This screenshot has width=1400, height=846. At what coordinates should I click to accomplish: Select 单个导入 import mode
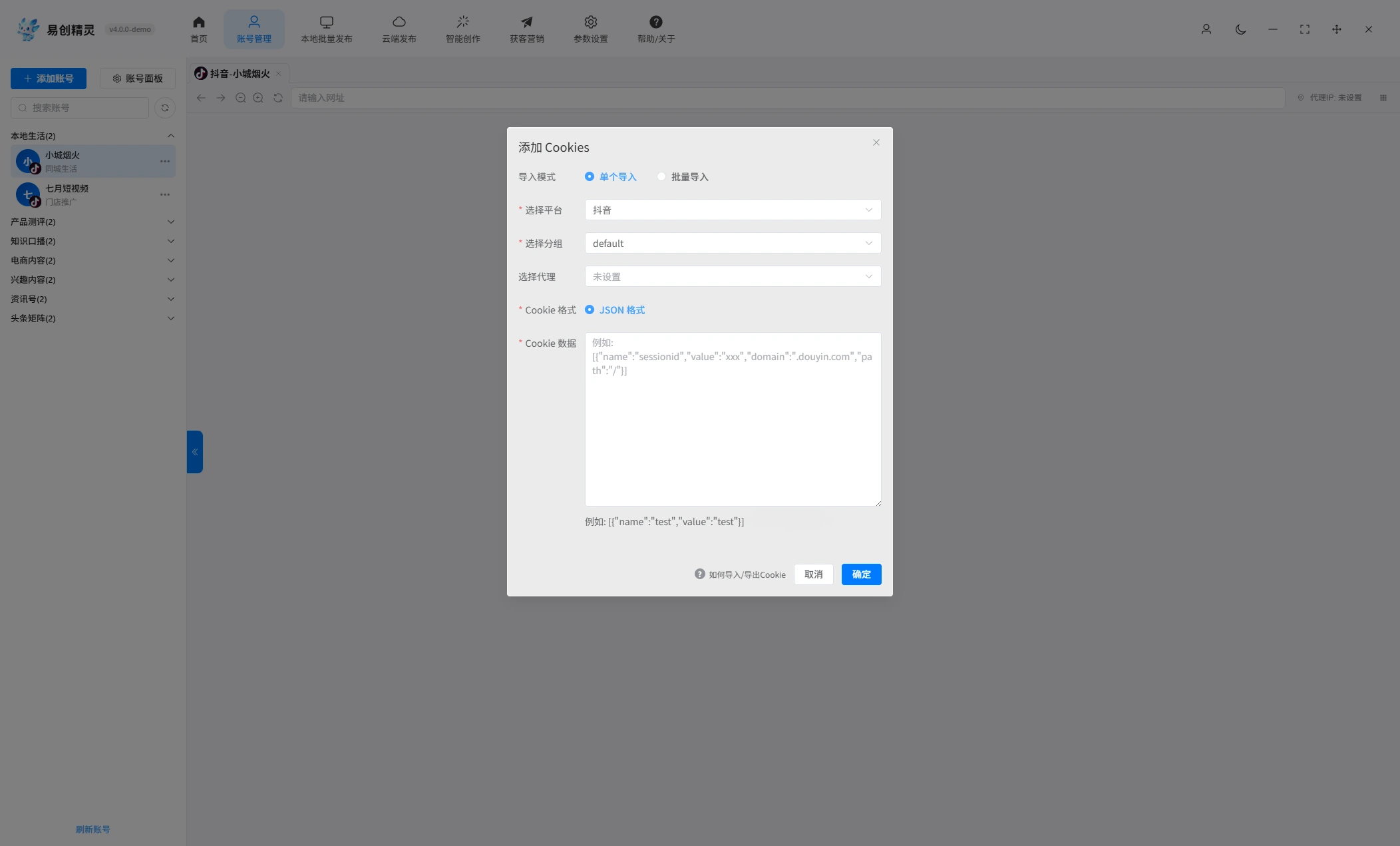610,177
